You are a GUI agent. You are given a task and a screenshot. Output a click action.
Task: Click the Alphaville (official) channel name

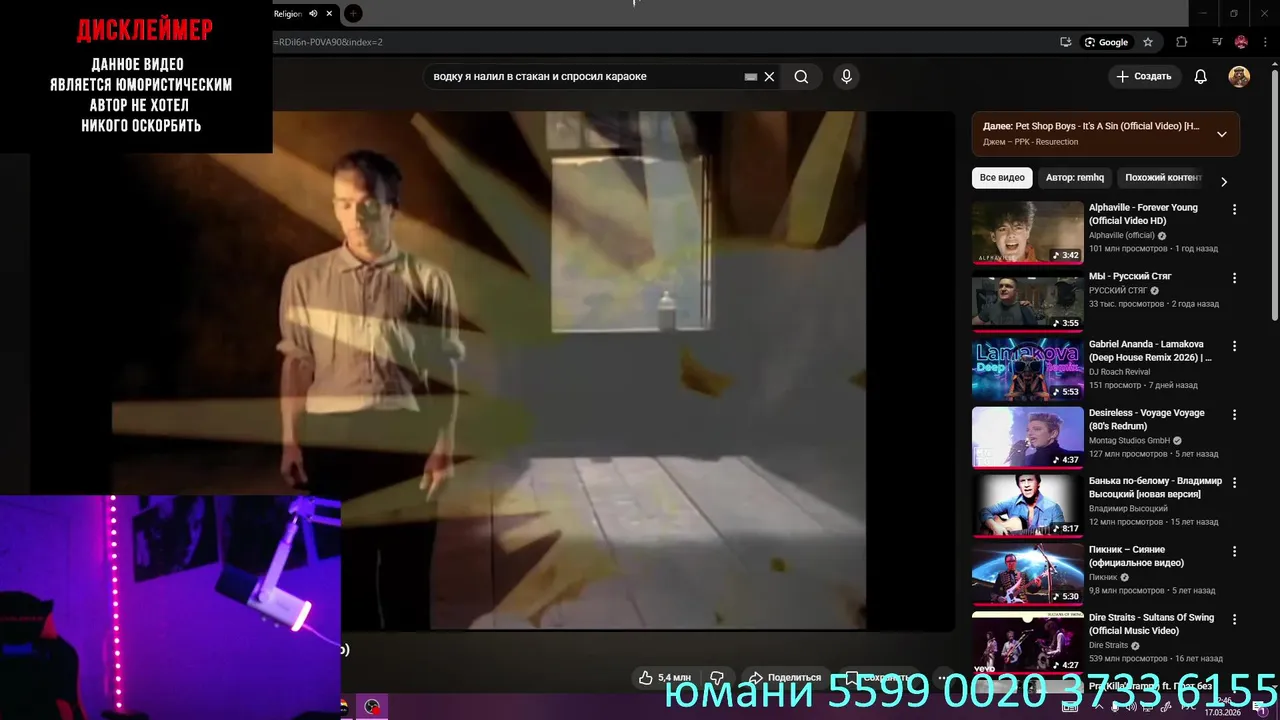pos(1121,236)
